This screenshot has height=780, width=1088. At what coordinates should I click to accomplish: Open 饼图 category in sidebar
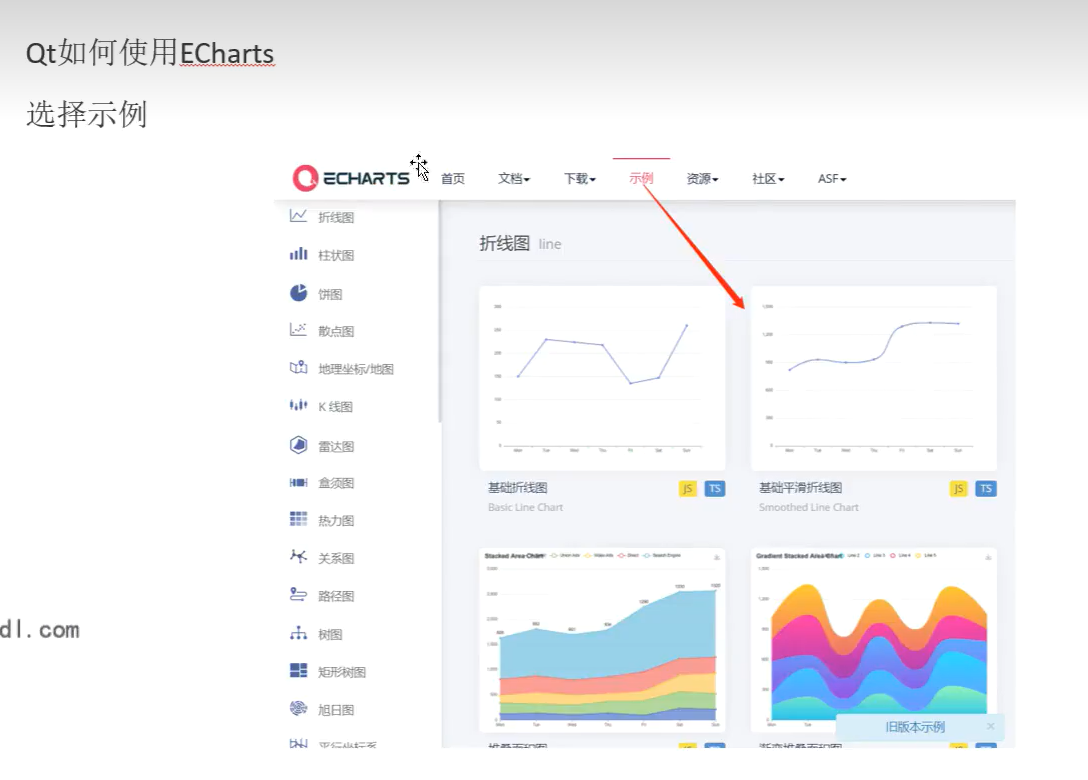(330, 294)
